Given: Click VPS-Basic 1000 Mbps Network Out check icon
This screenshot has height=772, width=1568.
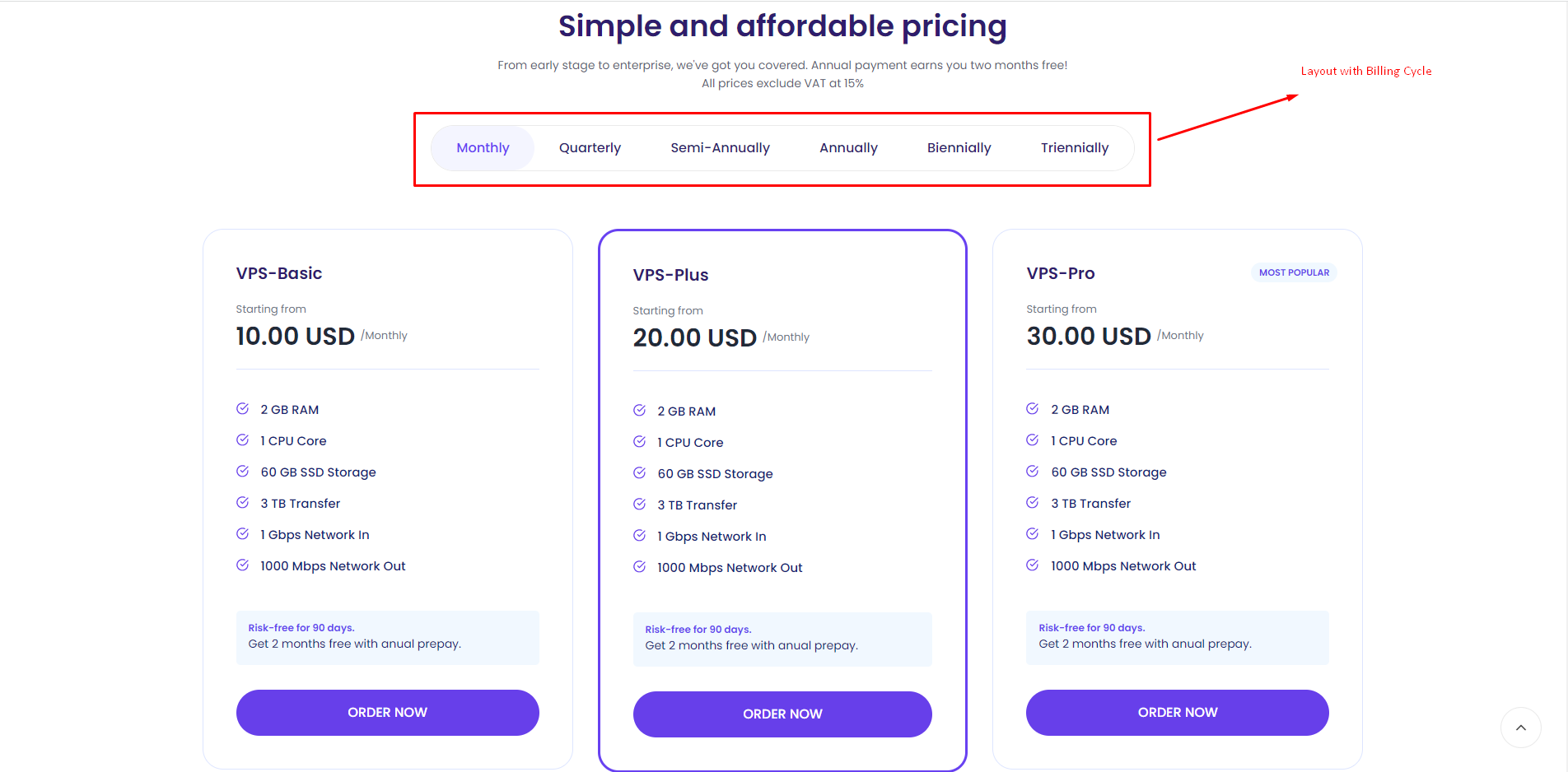Looking at the screenshot, I should coord(243,565).
